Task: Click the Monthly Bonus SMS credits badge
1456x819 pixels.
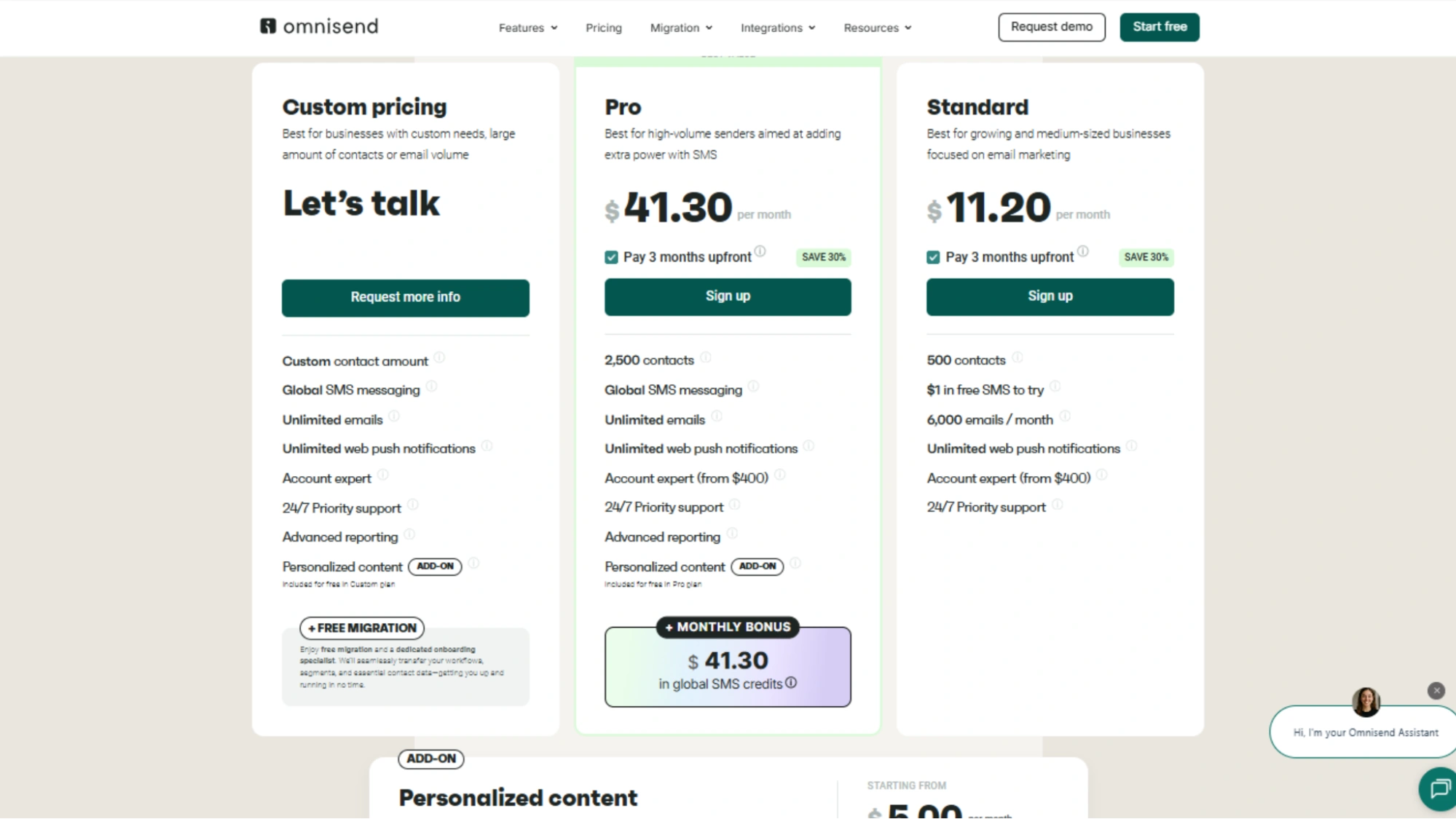Action: (x=727, y=627)
